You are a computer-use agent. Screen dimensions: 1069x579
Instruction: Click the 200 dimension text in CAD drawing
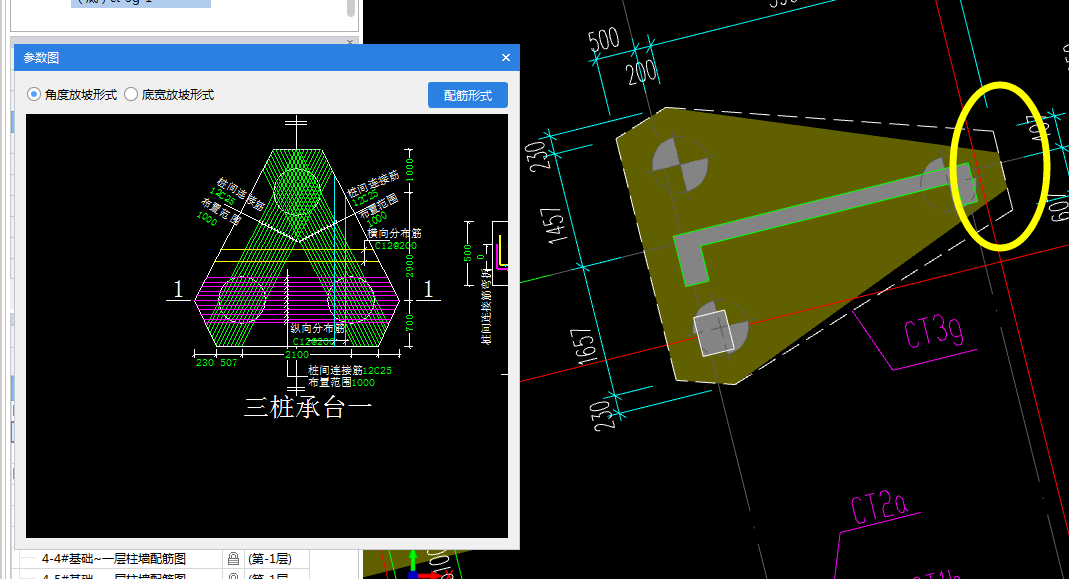click(x=641, y=72)
